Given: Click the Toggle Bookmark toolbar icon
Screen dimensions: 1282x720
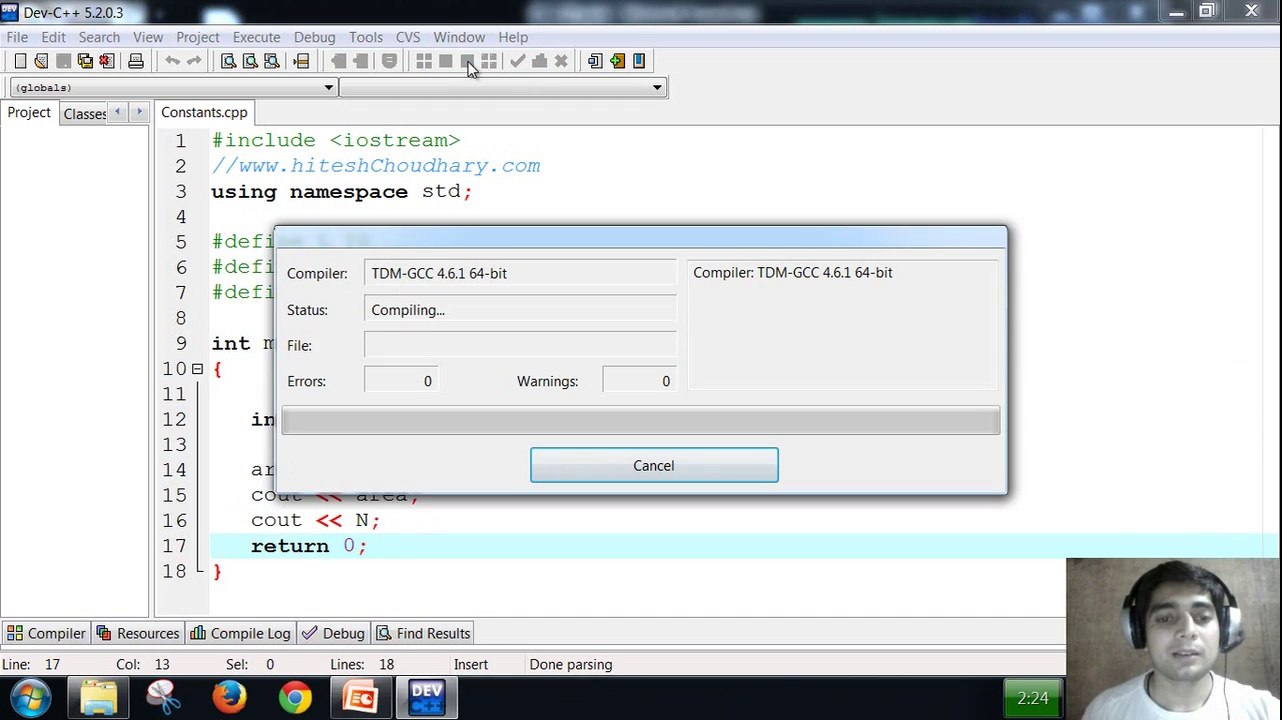Looking at the screenshot, I should click(x=389, y=61).
